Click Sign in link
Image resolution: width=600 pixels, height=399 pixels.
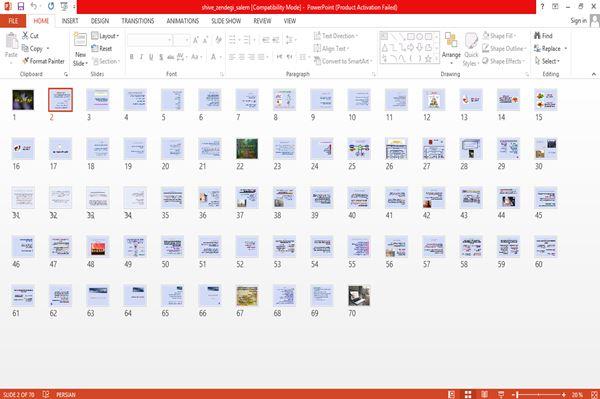(578, 21)
